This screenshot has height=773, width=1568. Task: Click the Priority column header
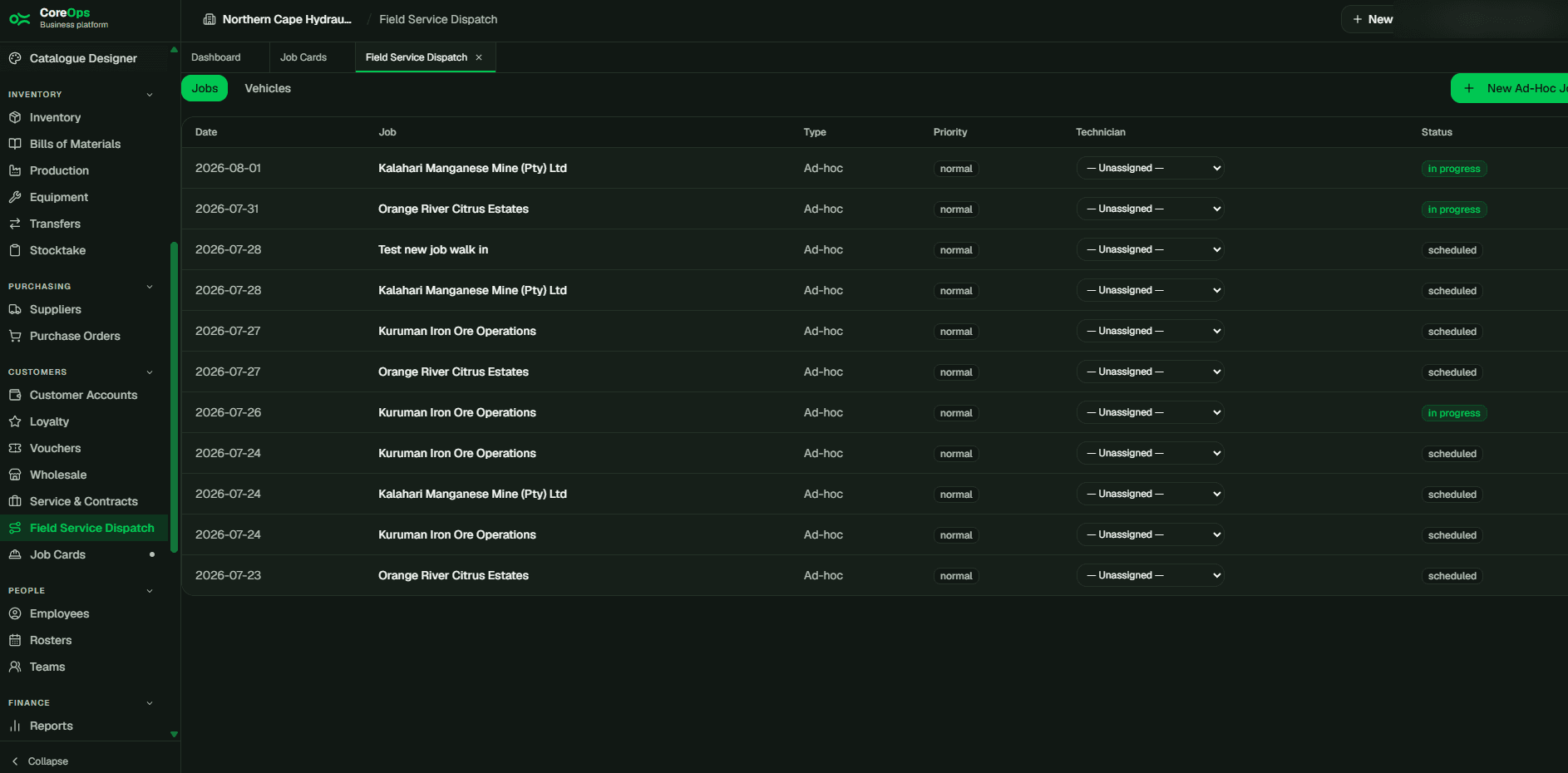(x=950, y=132)
